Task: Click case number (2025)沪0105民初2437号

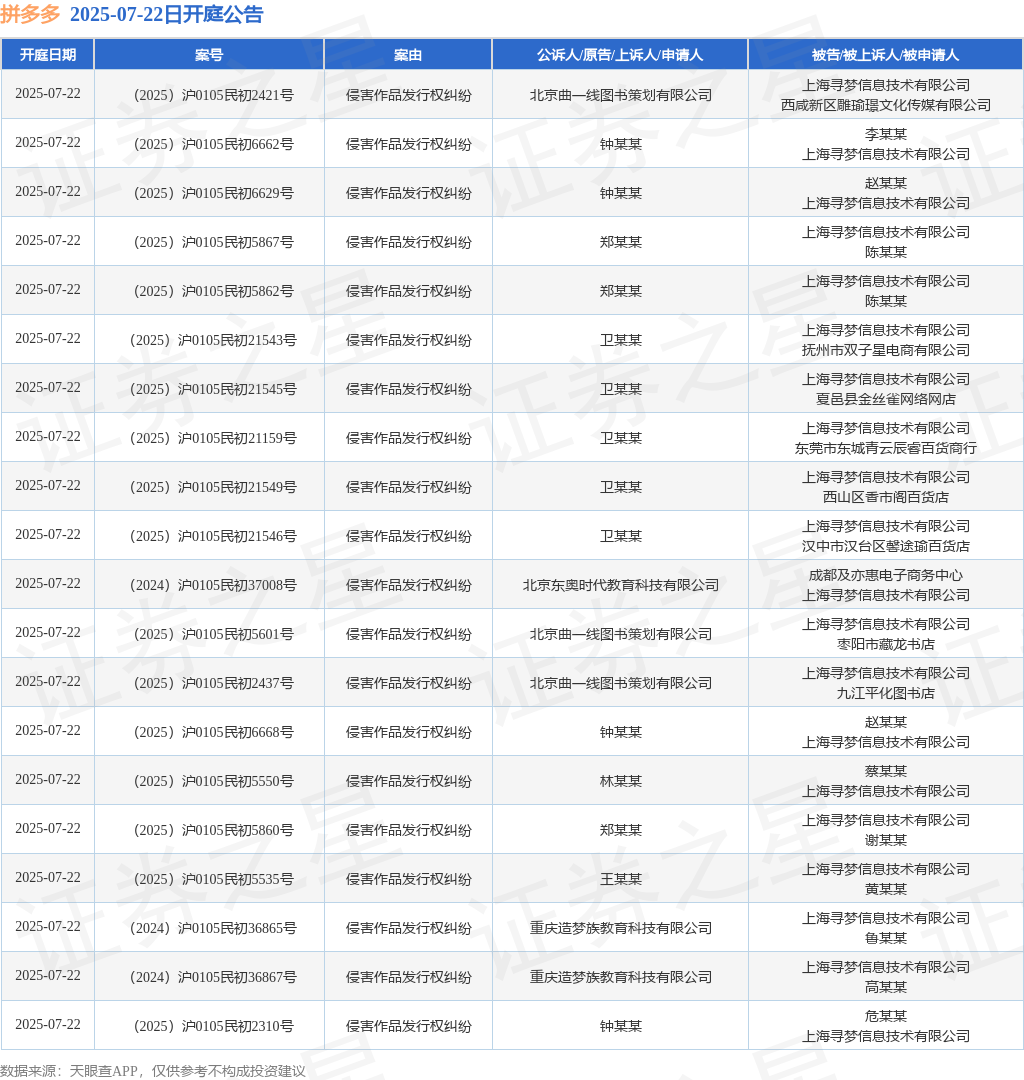Action: [x=213, y=683]
